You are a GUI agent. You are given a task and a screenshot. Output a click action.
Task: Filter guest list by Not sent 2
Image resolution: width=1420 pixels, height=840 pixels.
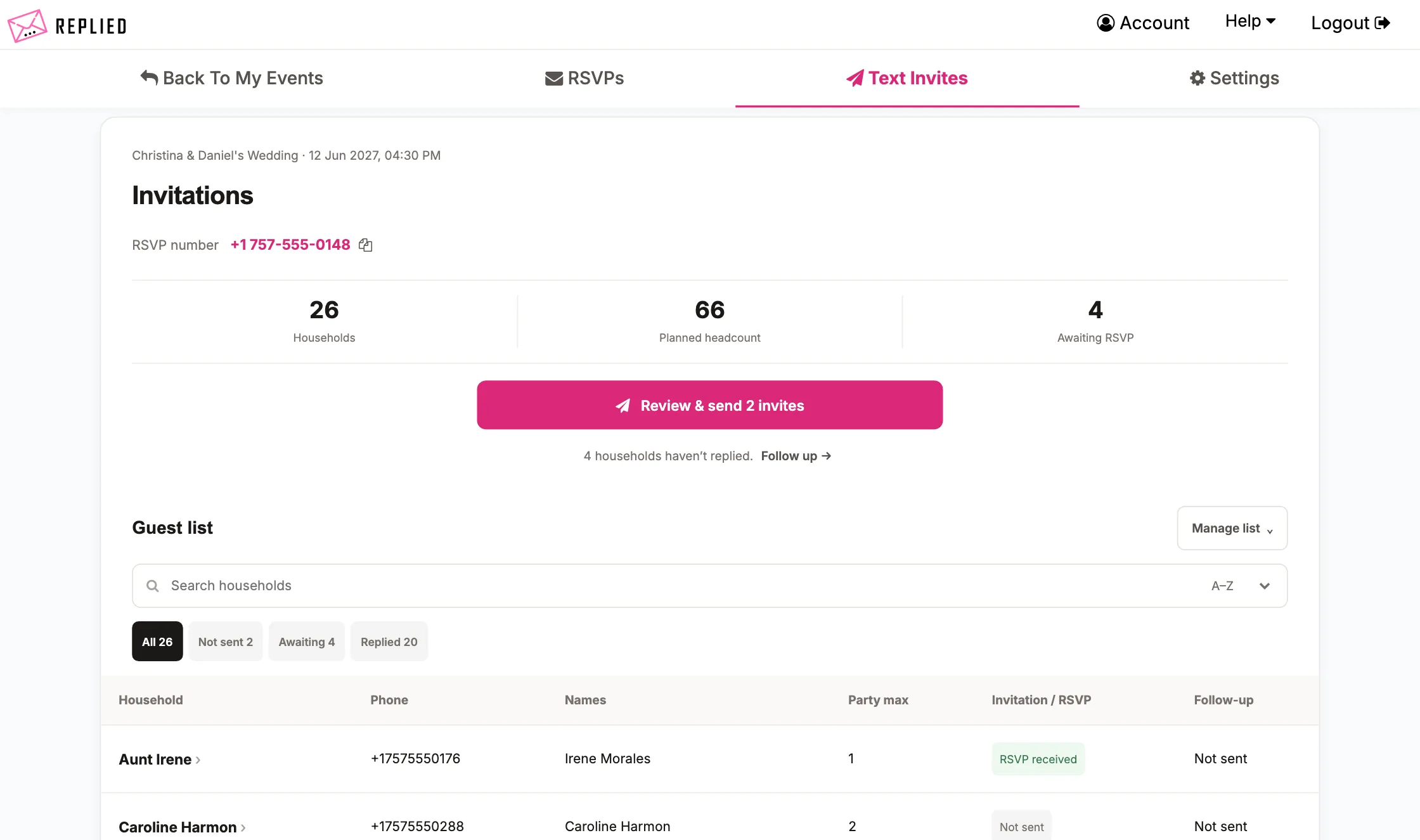pyautogui.click(x=226, y=642)
